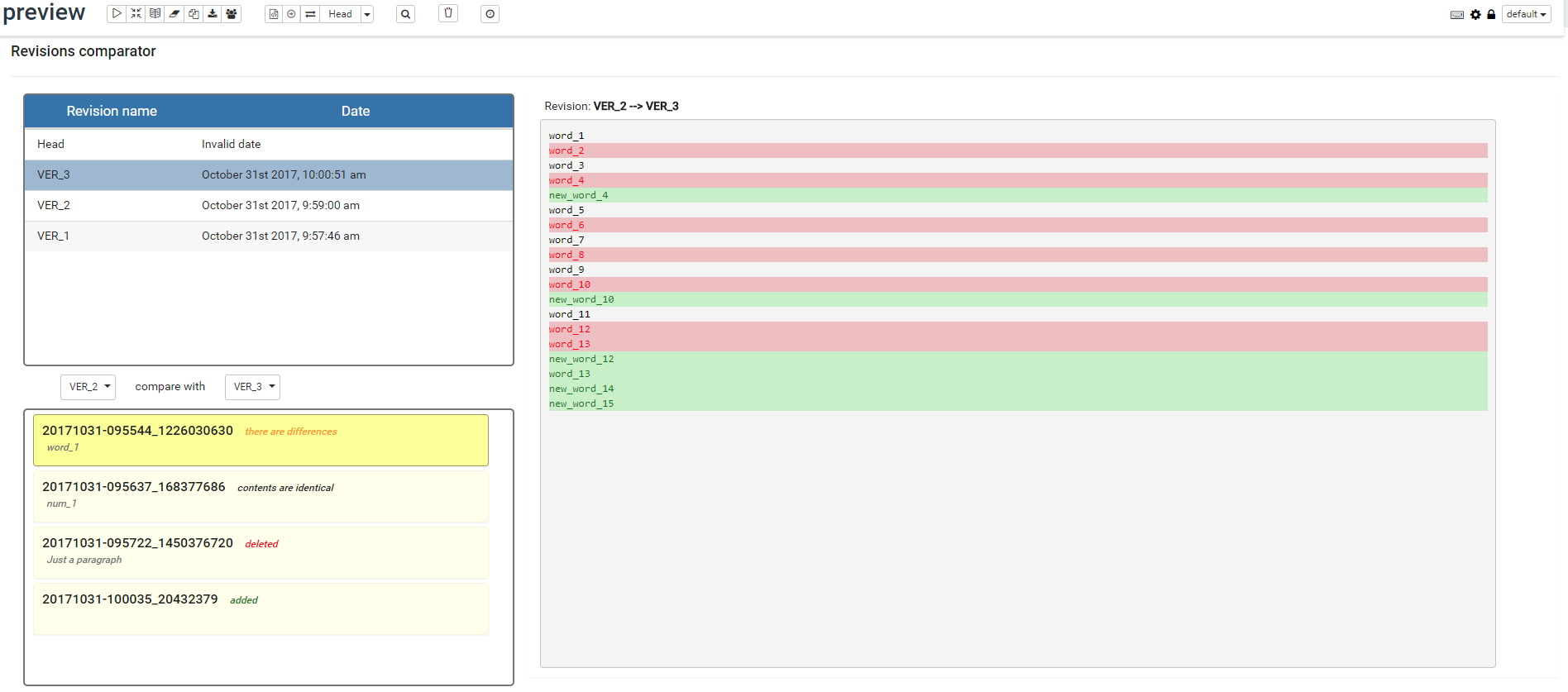Click the trash bin icon
This screenshot has width=1568, height=692.
[448, 13]
